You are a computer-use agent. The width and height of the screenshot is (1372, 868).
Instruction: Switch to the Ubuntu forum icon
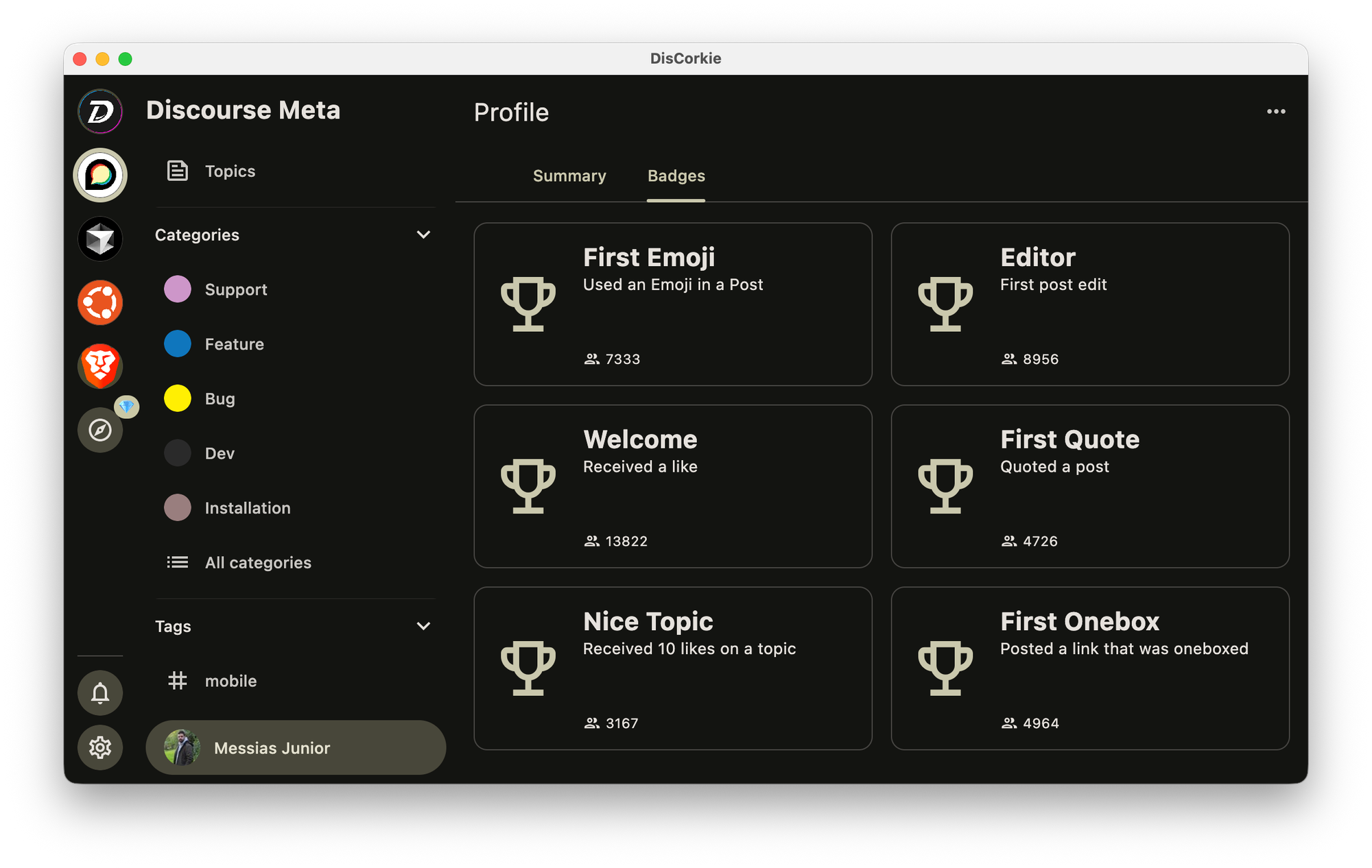(100, 302)
